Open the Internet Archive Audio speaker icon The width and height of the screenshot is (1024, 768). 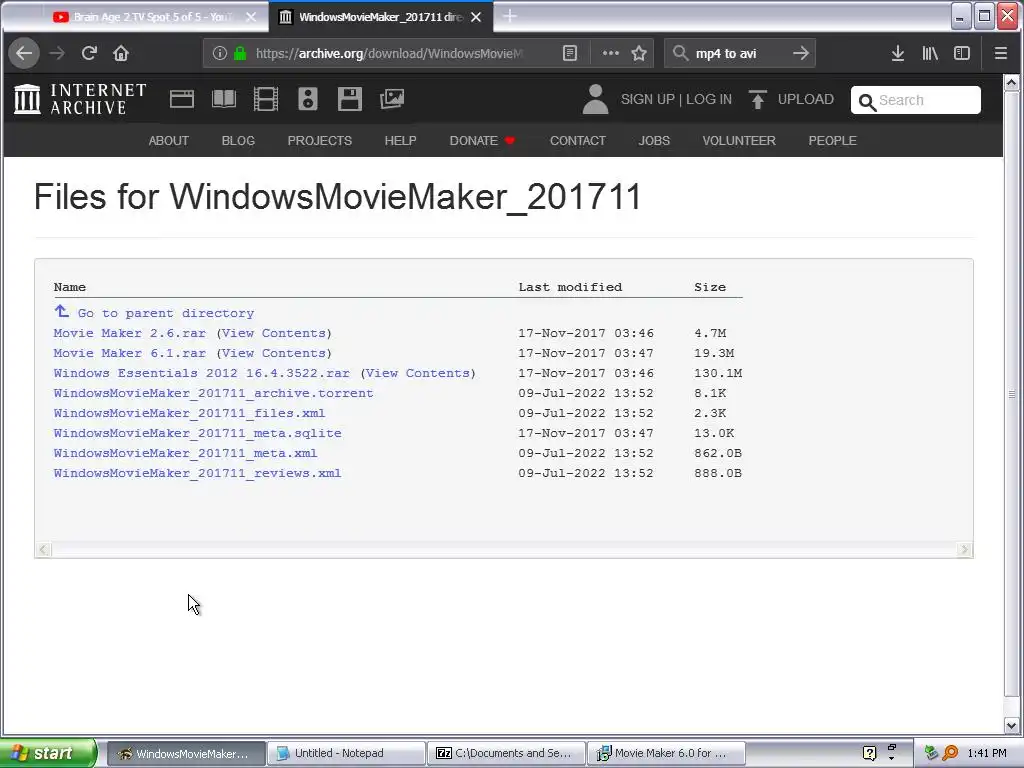click(308, 99)
